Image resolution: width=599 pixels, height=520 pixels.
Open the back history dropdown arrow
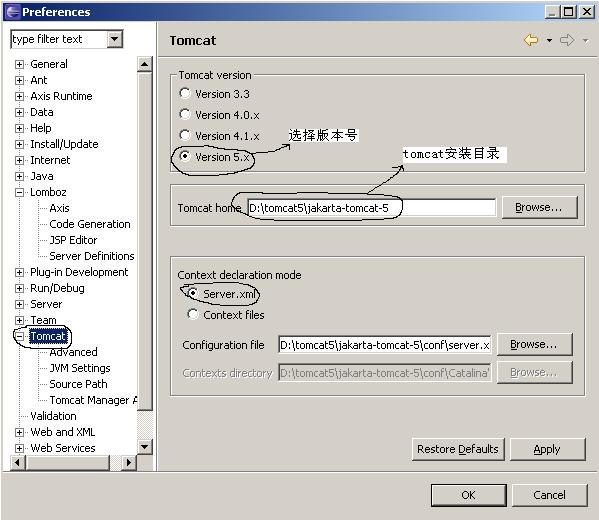tap(549, 40)
